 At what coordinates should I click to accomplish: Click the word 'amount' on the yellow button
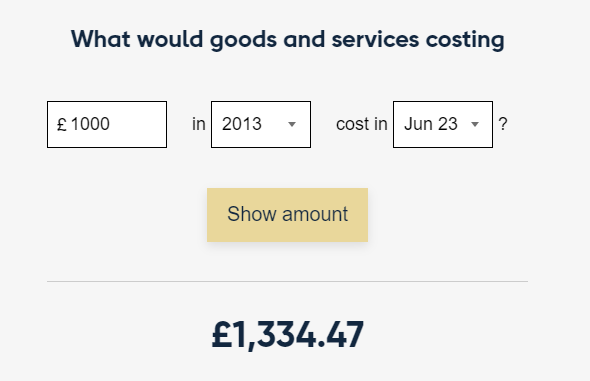pyautogui.click(x=315, y=214)
